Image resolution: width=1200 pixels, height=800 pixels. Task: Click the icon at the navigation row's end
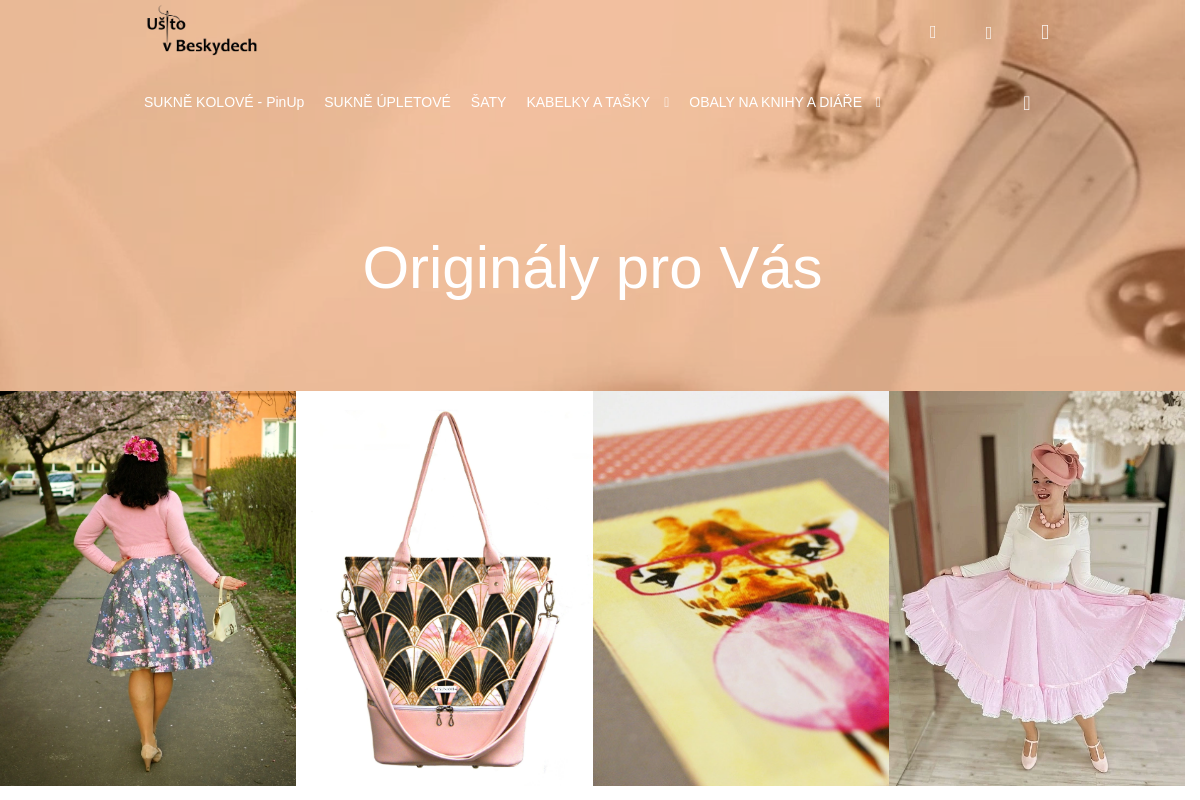1027,103
